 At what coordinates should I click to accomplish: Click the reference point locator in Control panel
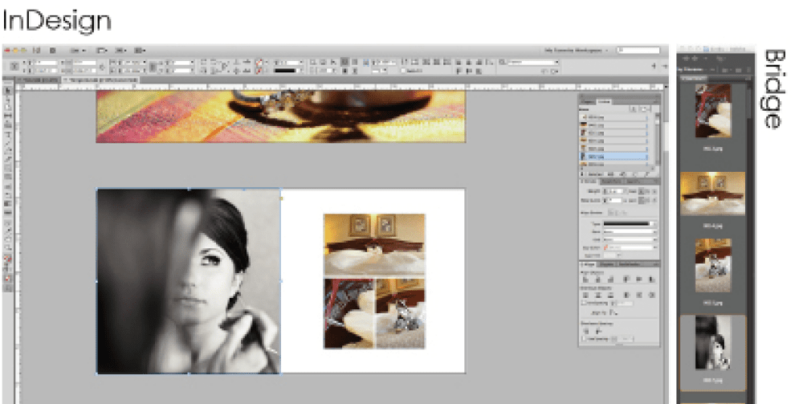(x=14, y=66)
